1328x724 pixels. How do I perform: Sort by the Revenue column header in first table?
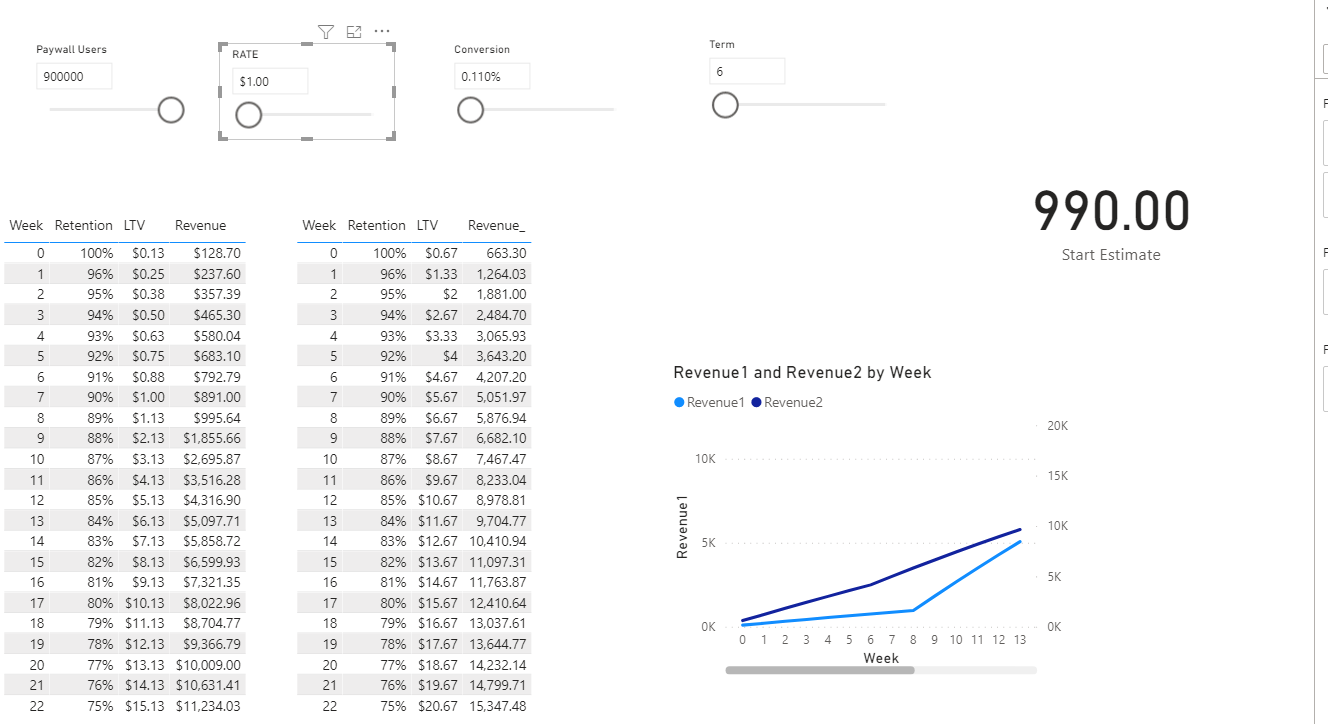click(x=200, y=226)
